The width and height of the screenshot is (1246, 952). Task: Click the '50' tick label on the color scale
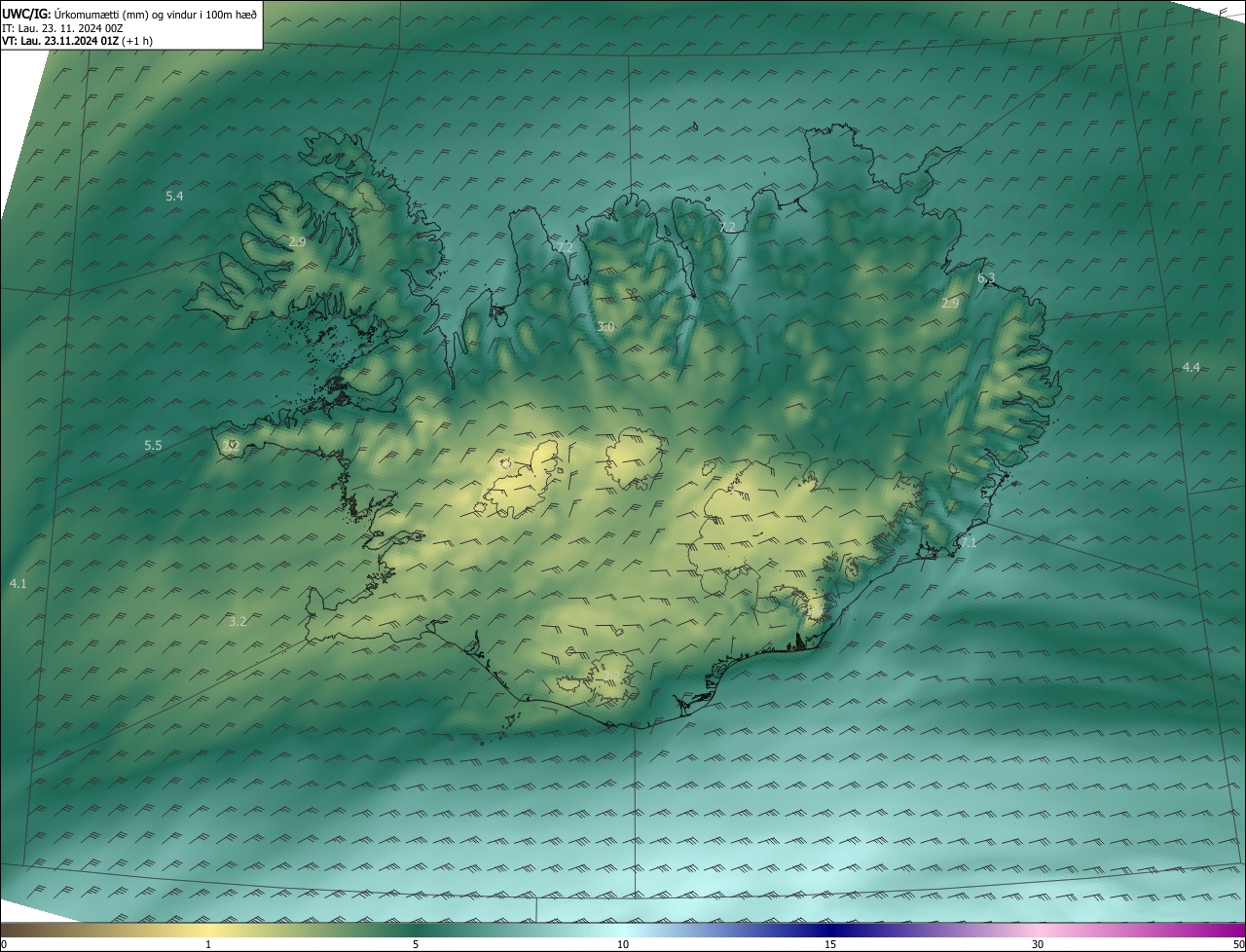coord(1238,945)
